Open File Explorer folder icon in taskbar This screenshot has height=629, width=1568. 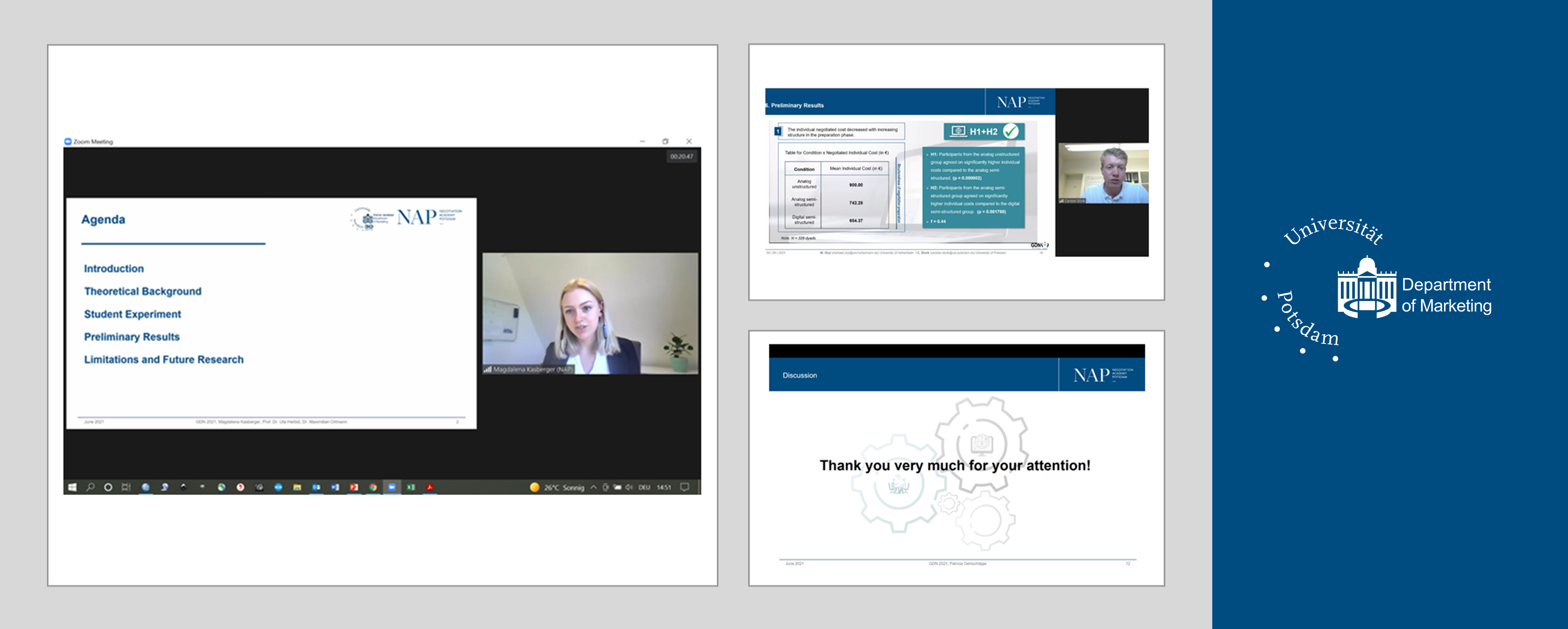[297, 487]
